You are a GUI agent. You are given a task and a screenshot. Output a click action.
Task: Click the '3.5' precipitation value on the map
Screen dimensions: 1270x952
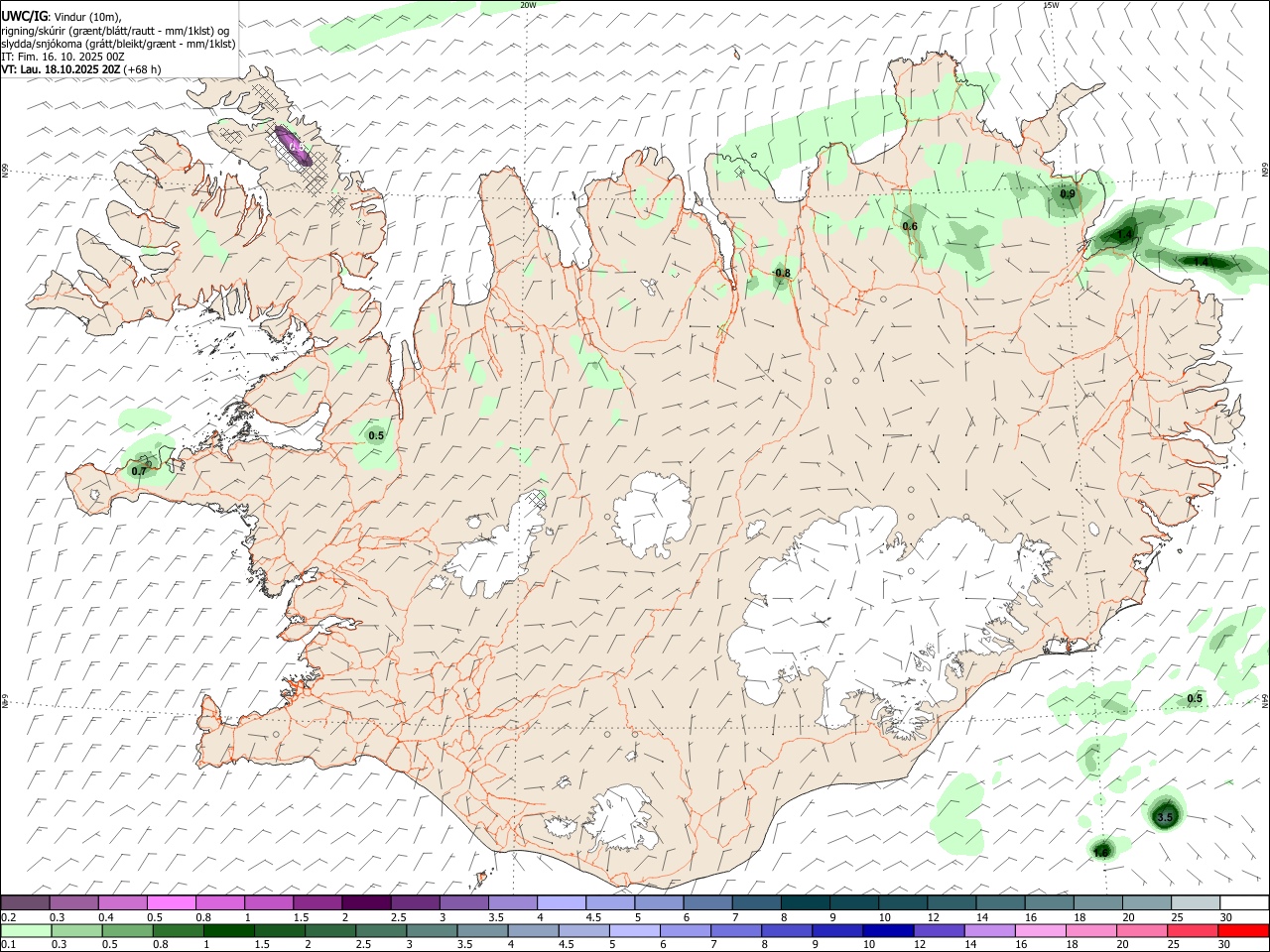1166,818
